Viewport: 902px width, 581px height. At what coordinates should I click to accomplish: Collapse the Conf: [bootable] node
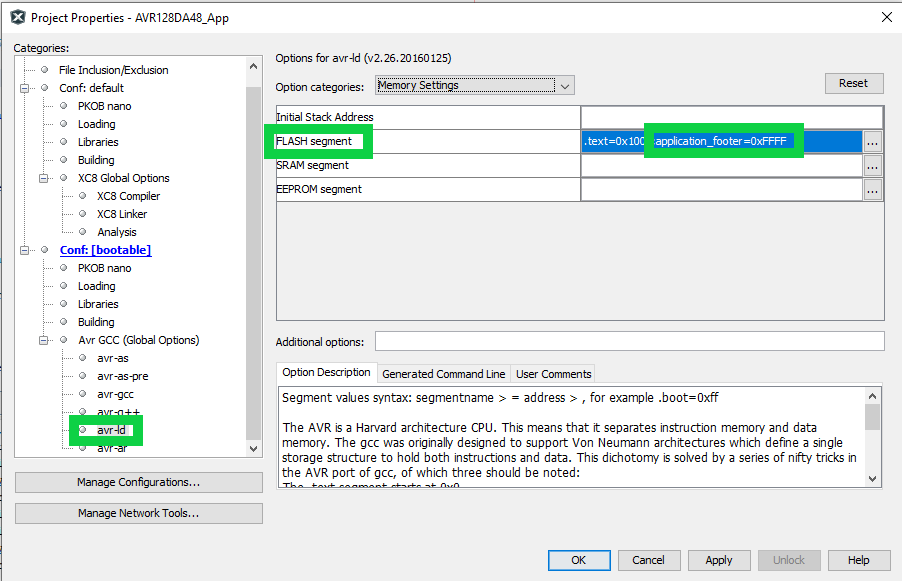tap(25, 250)
